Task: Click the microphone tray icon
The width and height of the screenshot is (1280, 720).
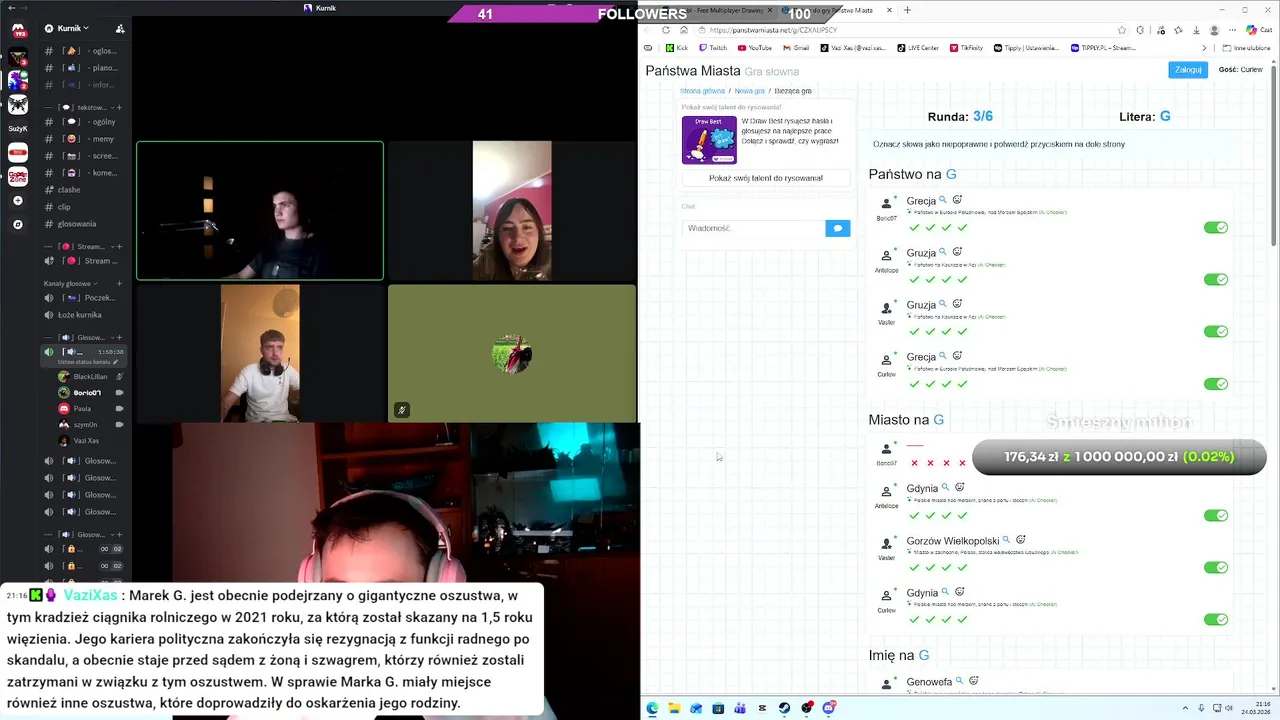Action: coord(1201,708)
